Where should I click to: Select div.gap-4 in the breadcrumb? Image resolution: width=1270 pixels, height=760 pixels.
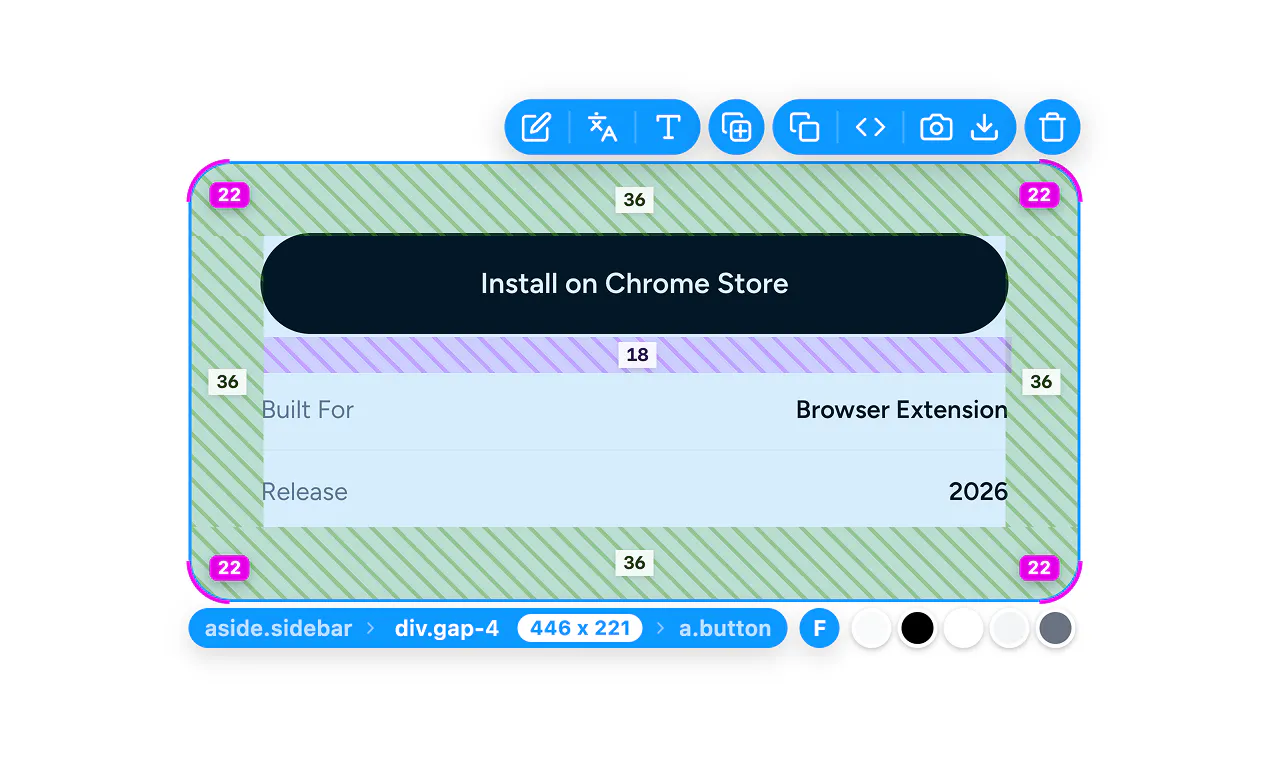pyautogui.click(x=447, y=629)
